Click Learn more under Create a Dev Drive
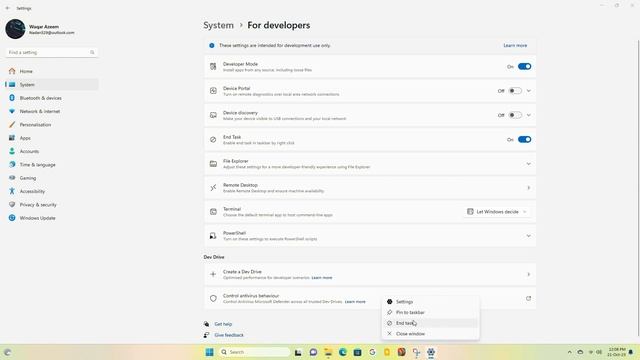This screenshot has width=640, height=360. coord(322,278)
